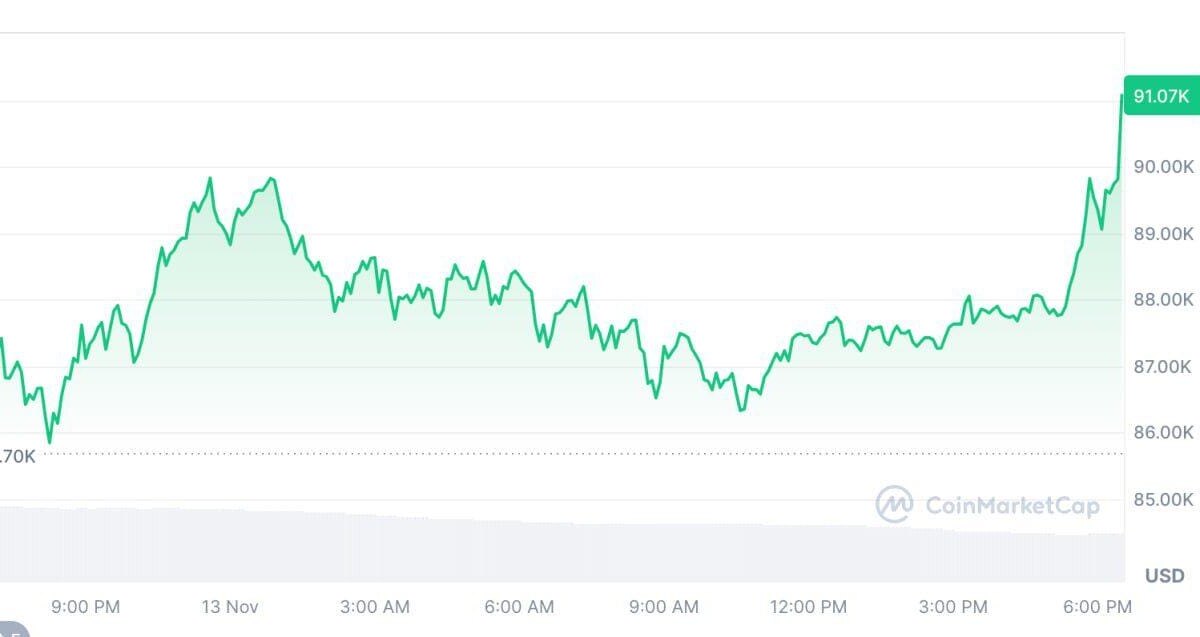Click the partial round icon at bottom-left corner
Screen dimensions: 1200x637
(12, 630)
